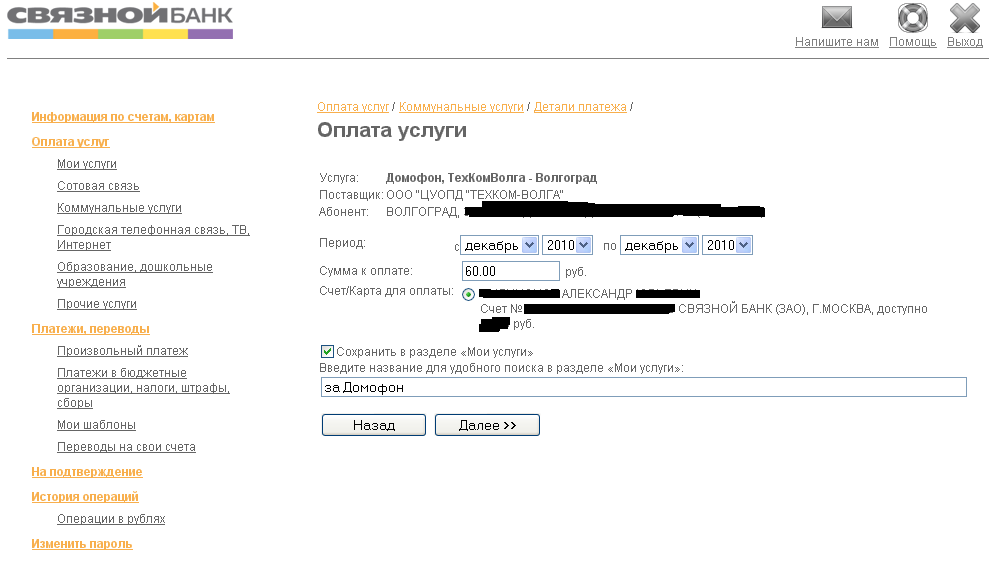Open the Помощь text link
The image size is (989, 569).
(912, 42)
